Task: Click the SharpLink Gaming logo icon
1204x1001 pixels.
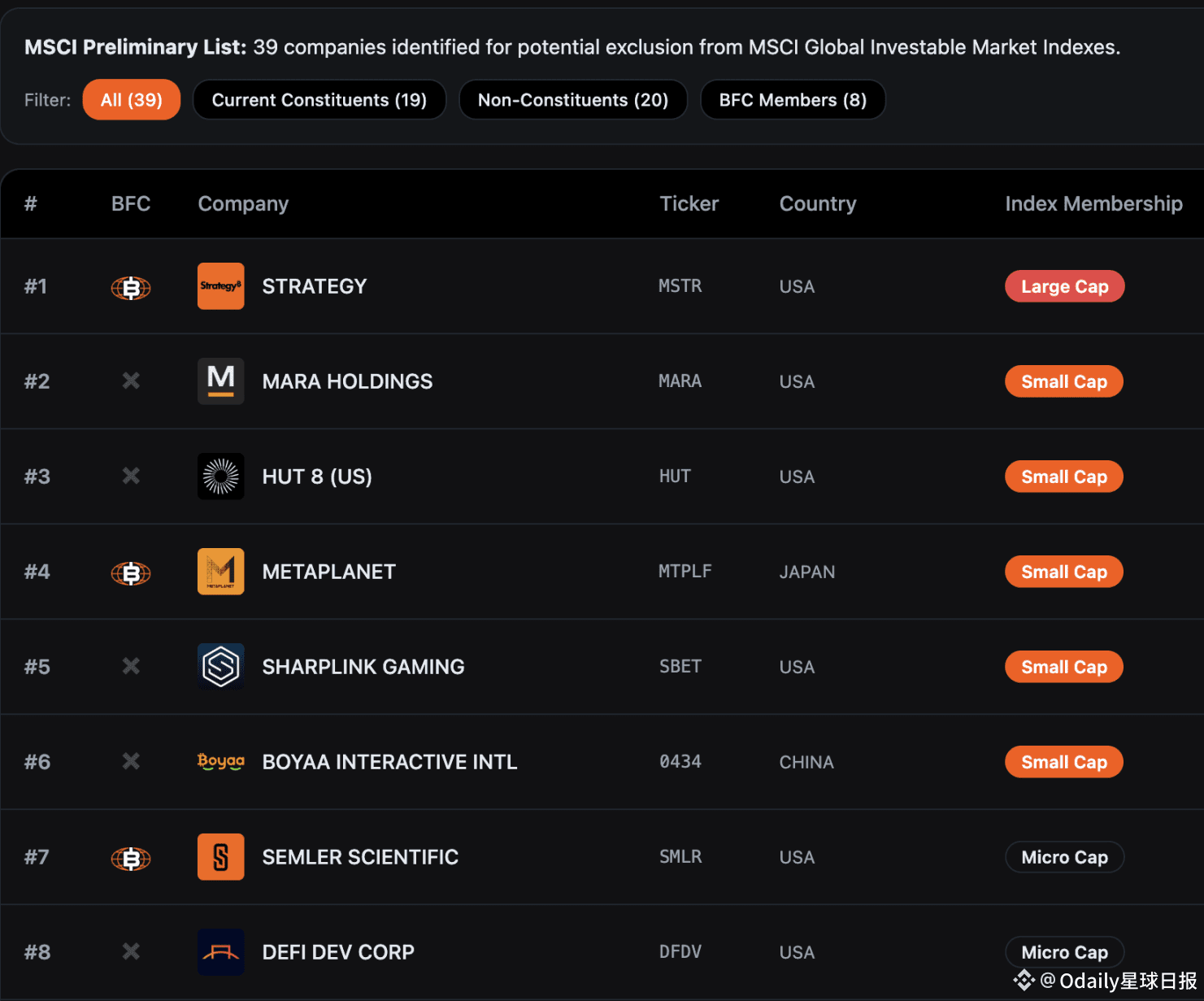Action: [x=220, y=667]
